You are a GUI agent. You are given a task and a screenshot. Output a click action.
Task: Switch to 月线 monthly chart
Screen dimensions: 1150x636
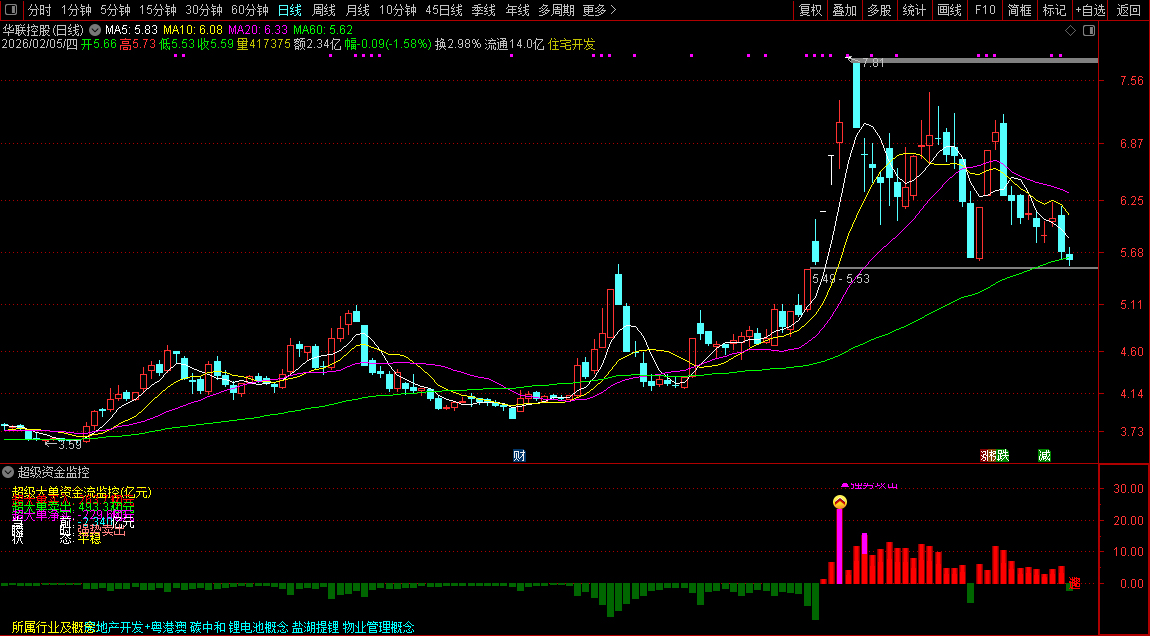357,10
